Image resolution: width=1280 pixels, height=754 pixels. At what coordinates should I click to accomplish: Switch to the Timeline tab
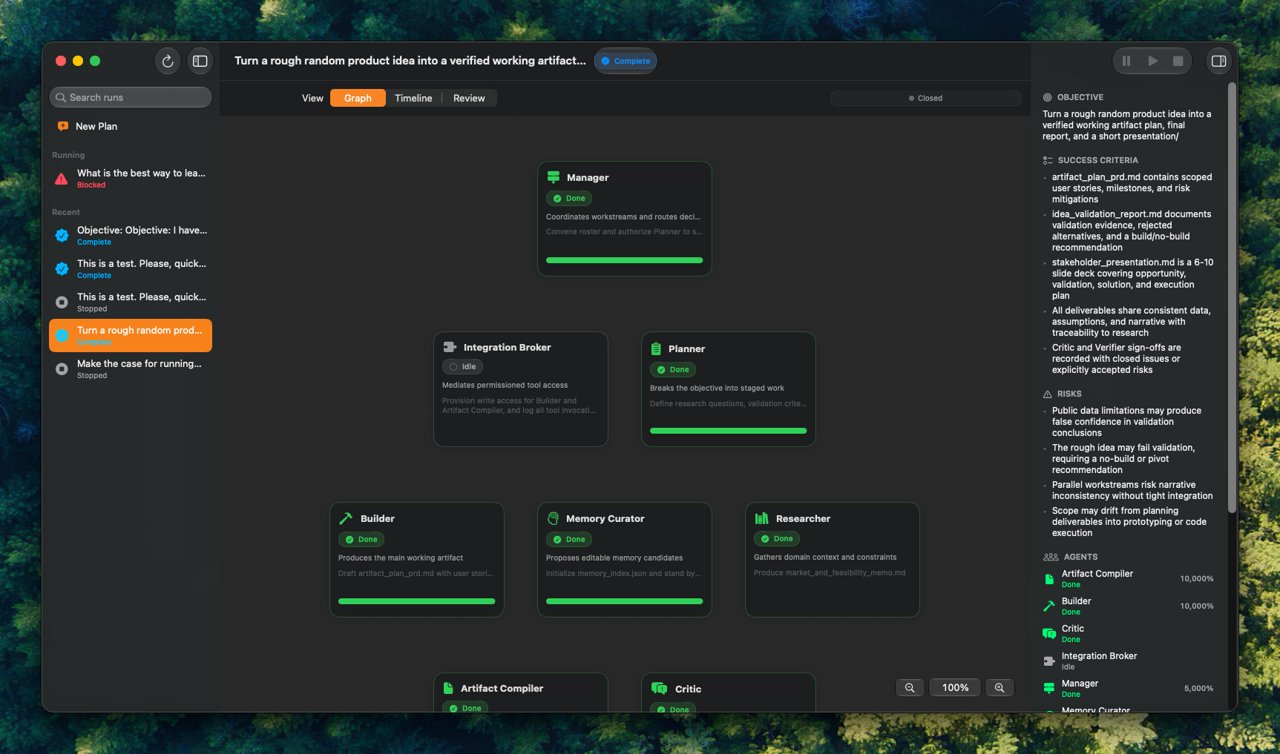pos(413,98)
